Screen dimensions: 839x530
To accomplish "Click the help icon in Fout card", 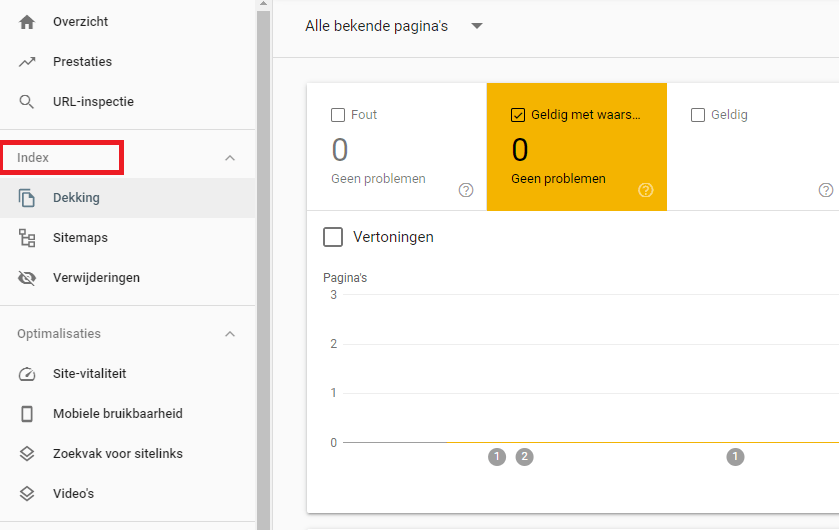I will 466,190.
